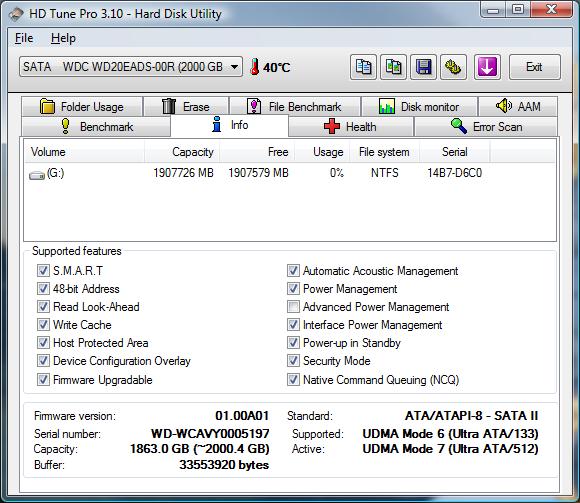Viewport: 580px width, 503px height.
Task: Click the blue Info tab icon
Action: (217, 124)
